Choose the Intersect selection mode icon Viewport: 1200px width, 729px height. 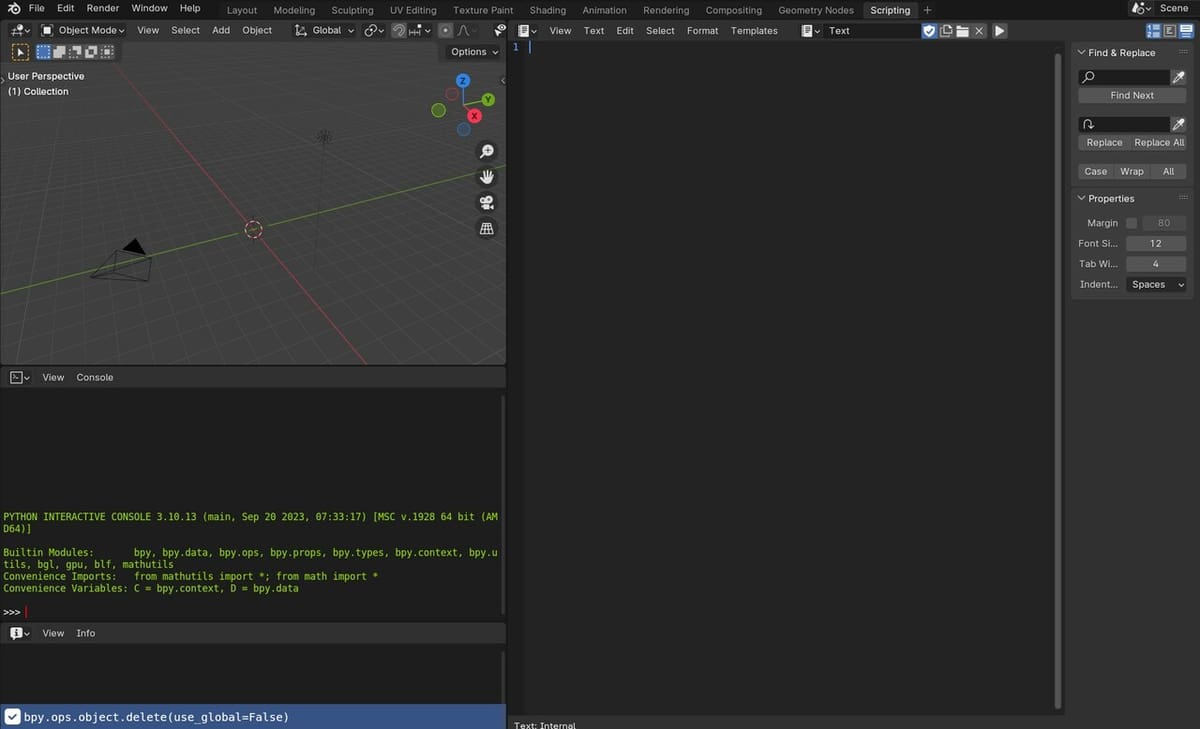(107, 51)
